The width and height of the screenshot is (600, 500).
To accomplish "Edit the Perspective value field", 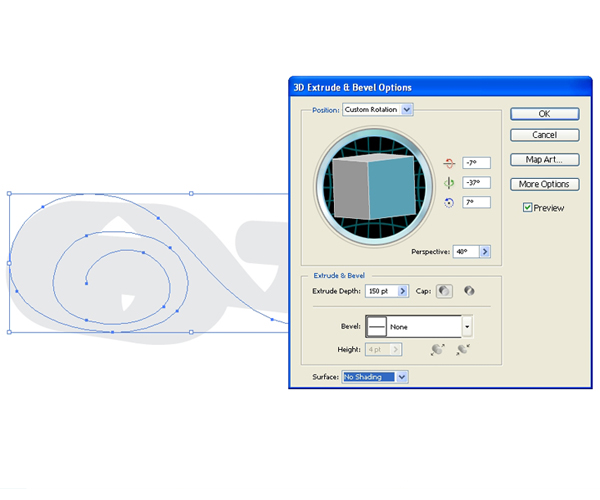I will [x=466, y=251].
